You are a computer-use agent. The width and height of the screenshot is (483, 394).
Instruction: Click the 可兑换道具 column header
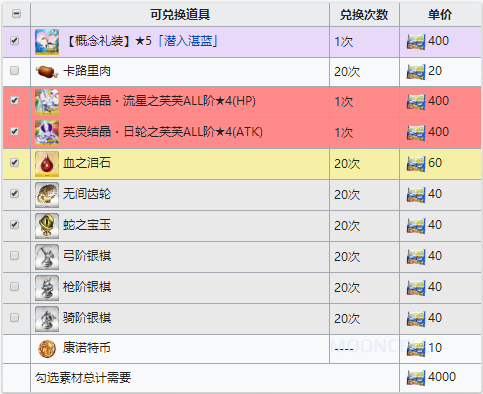(x=180, y=15)
